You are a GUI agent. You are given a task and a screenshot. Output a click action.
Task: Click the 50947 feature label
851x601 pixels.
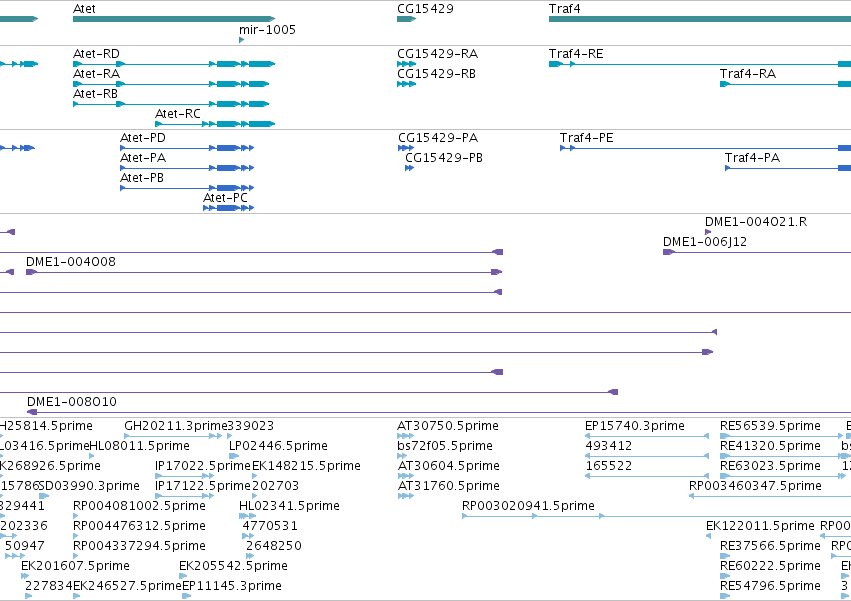[24, 546]
